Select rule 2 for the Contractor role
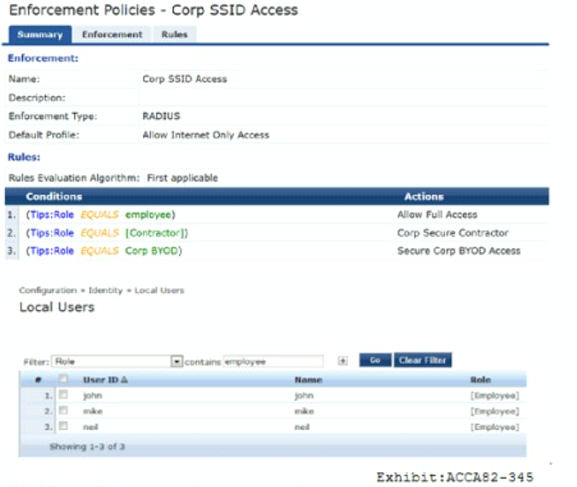Screen dimensions: 577x487 tap(277, 233)
